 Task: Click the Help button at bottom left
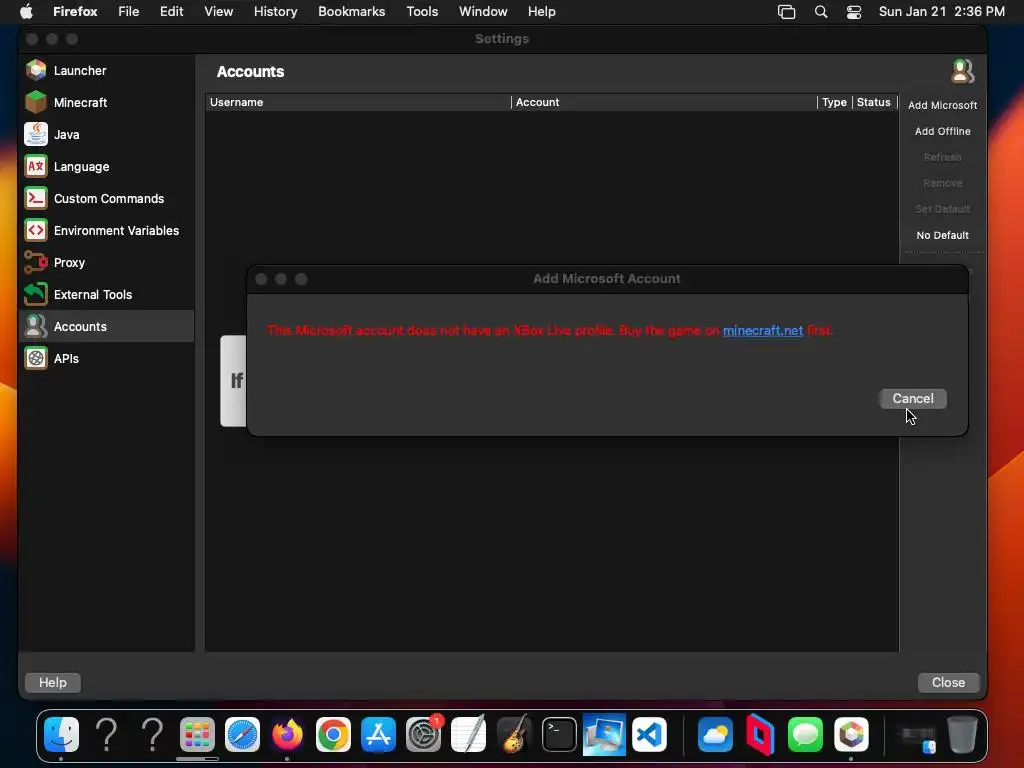tap(52, 682)
